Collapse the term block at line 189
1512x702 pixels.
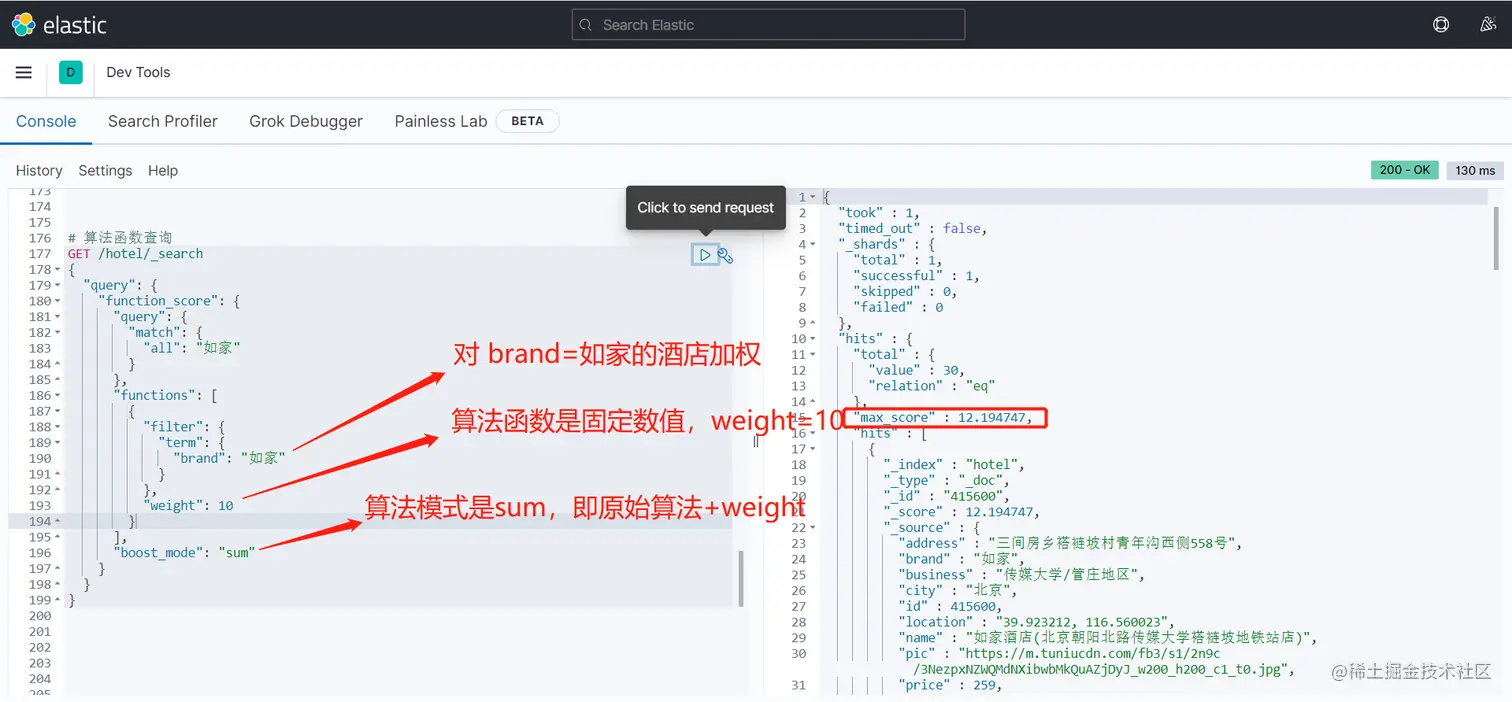58,443
